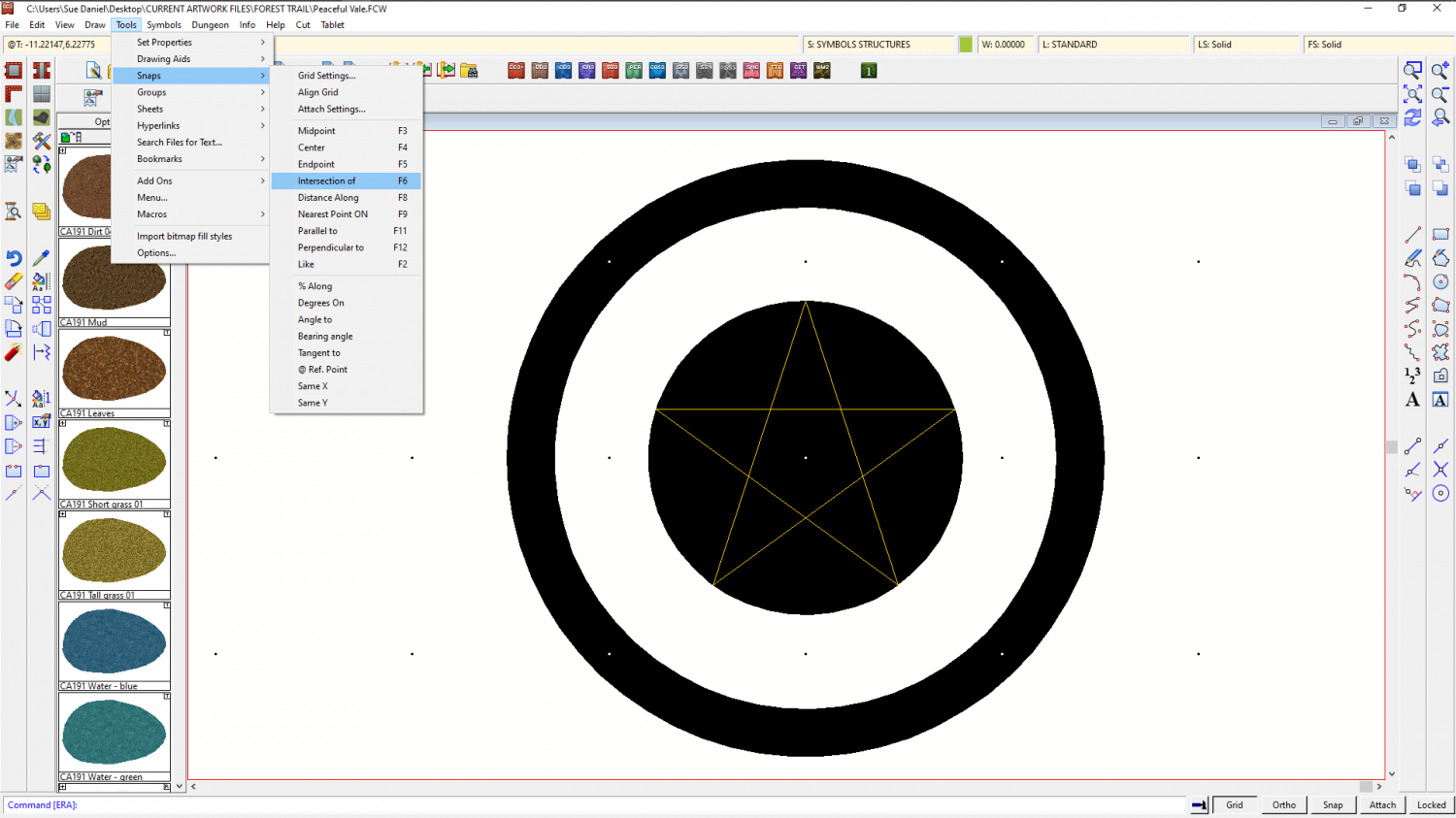The height and width of the screenshot is (818, 1456).
Task: Expand the Hyperlinks submenu
Action: point(190,126)
